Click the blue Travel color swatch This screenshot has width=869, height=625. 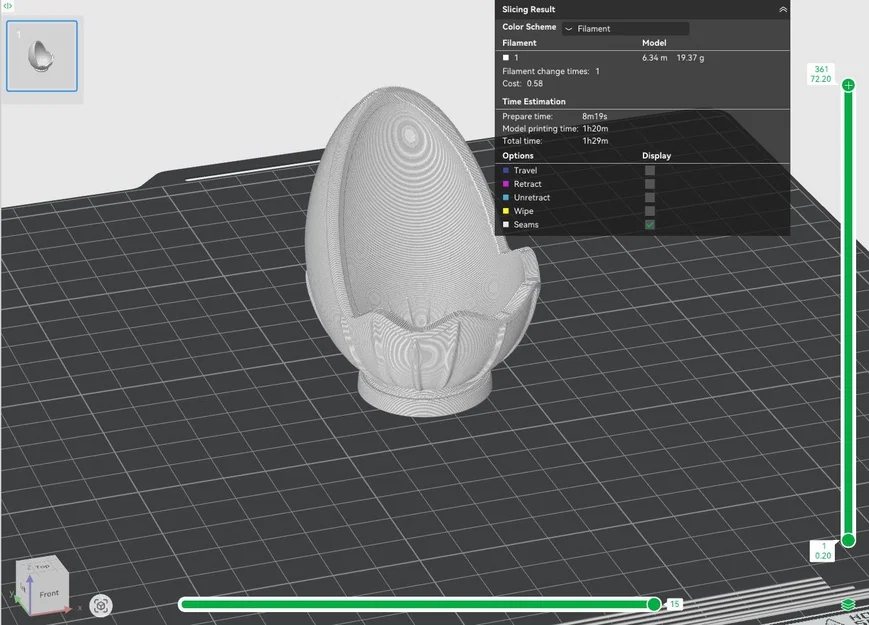point(505,171)
